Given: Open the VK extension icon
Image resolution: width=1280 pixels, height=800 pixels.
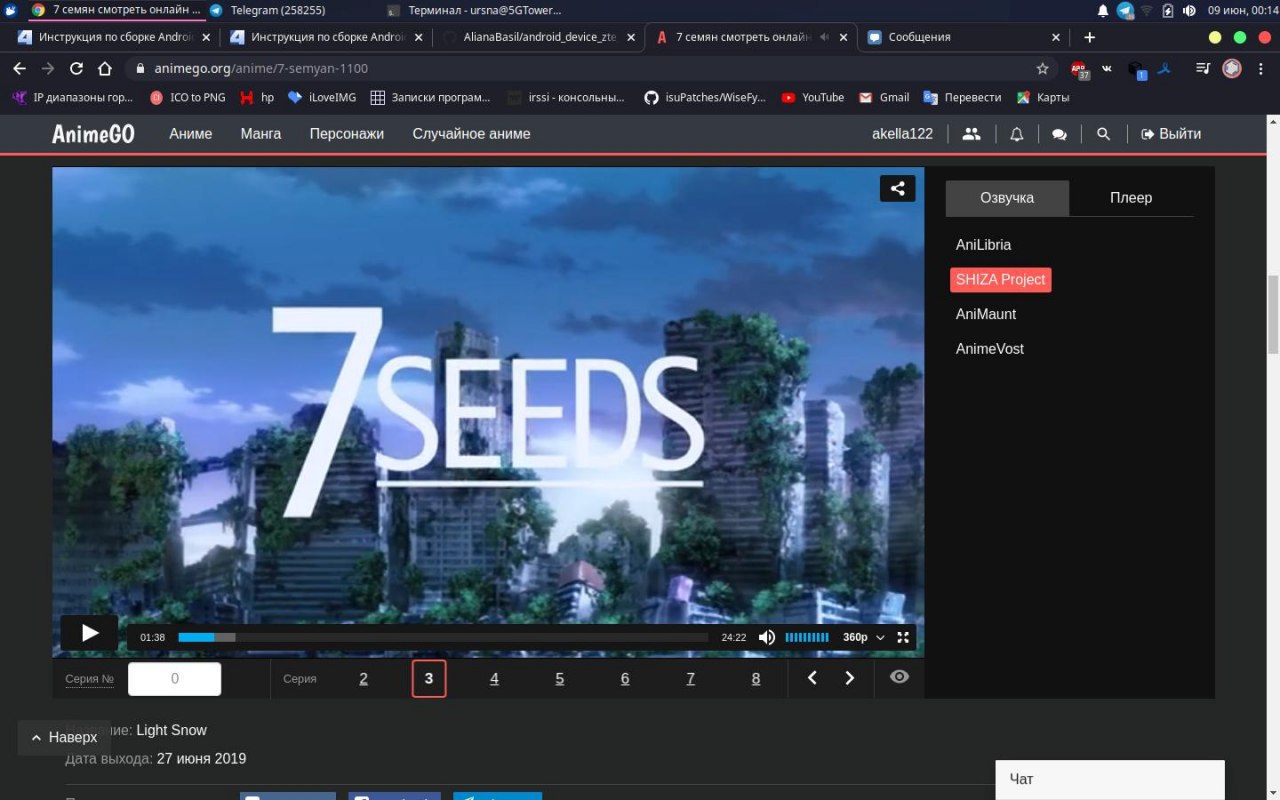Looking at the screenshot, I should pyautogui.click(x=1107, y=69).
